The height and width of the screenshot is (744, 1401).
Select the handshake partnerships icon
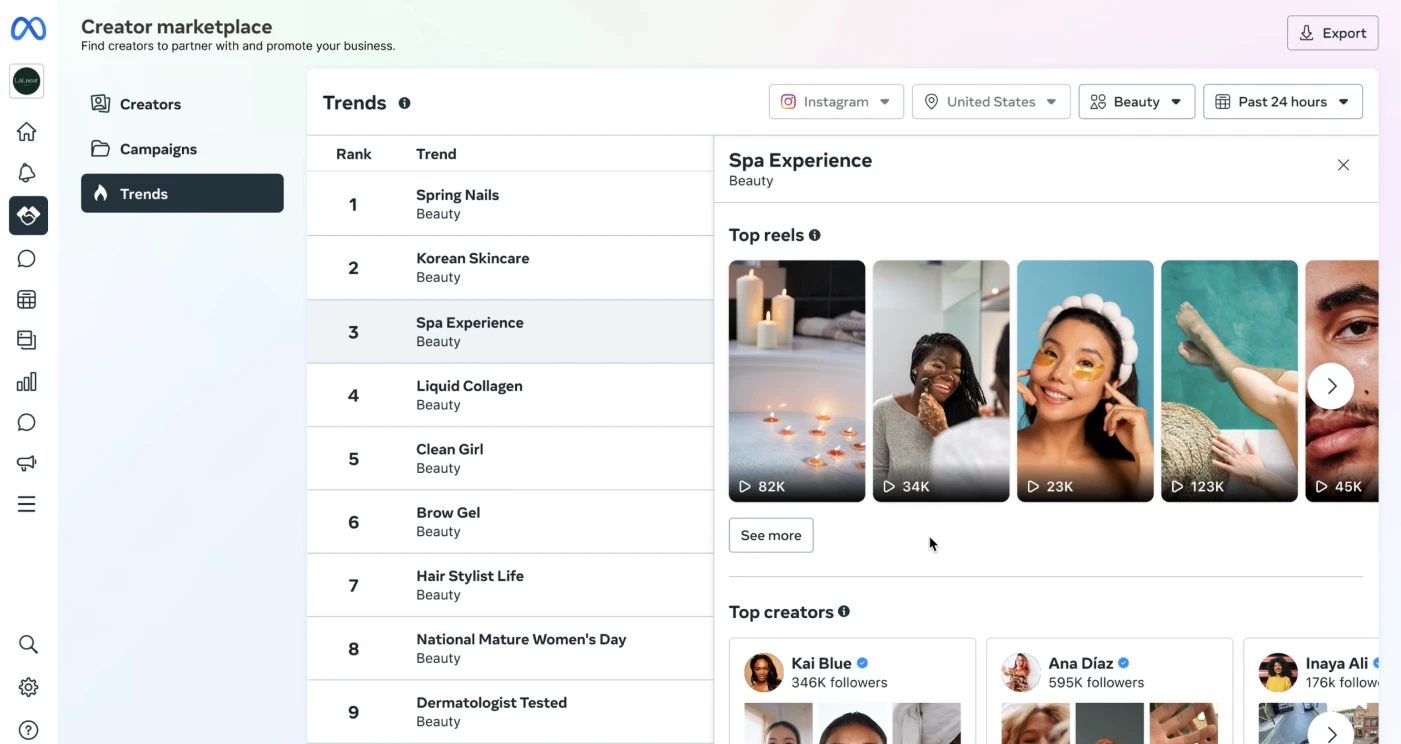pos(28,216)
